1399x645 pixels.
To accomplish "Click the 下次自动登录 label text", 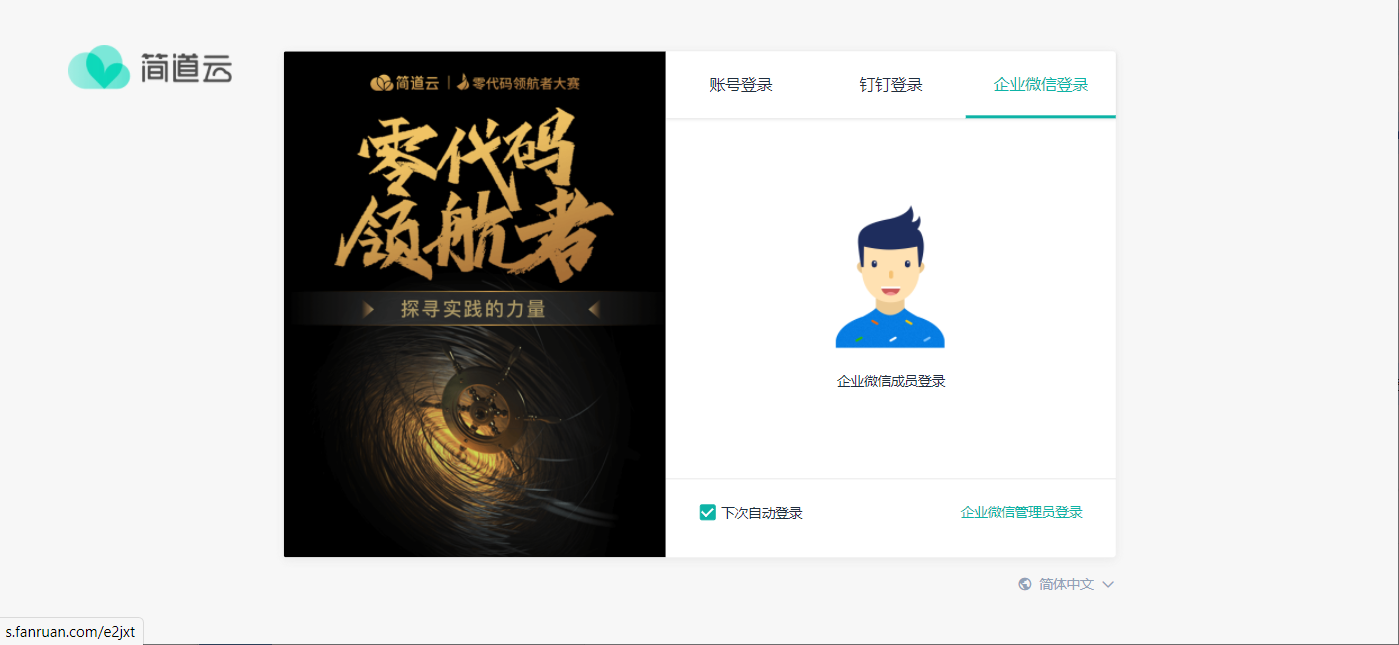I will [x=762, y=513].
